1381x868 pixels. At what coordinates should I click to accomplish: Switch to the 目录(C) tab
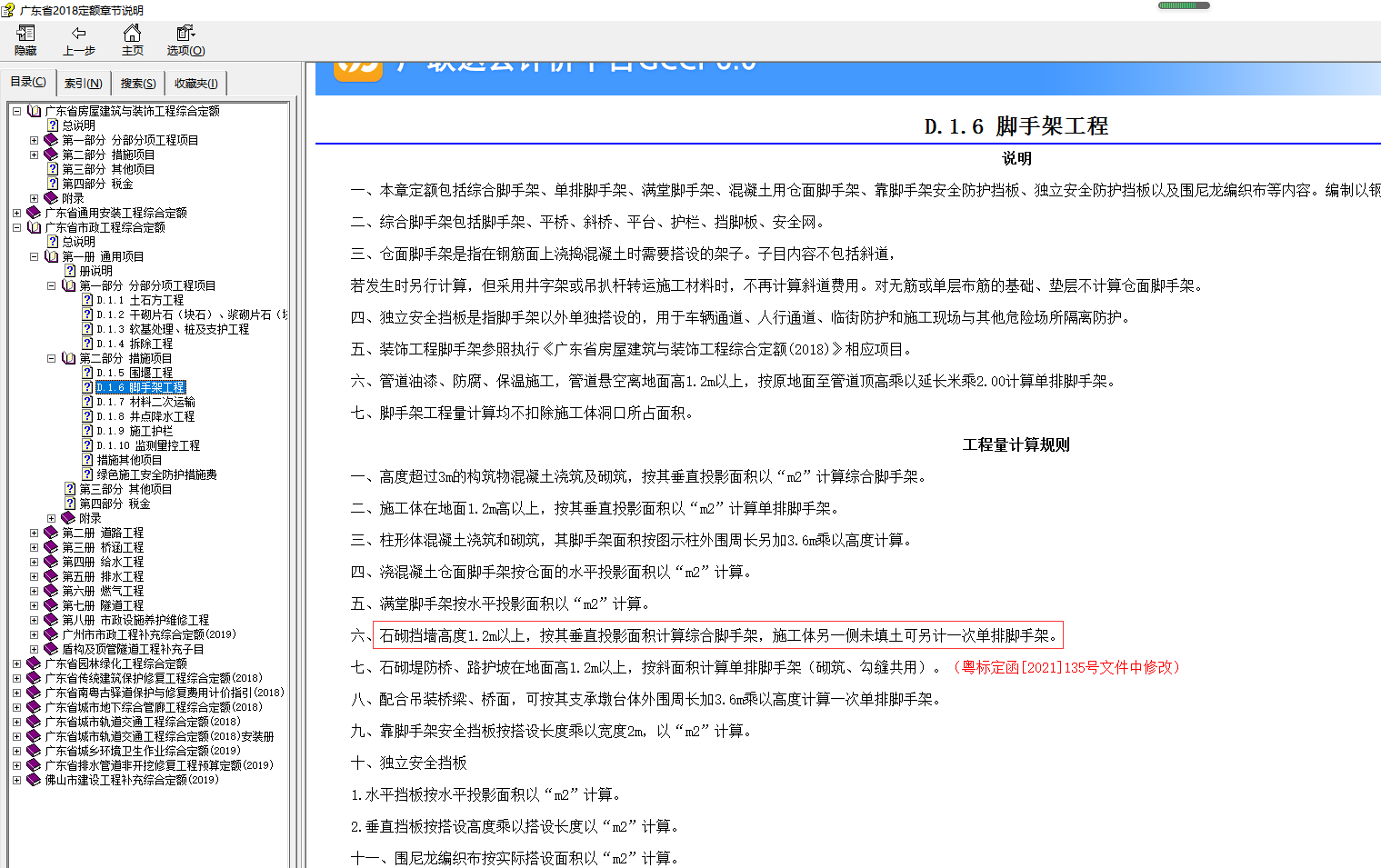click(x=27, y=82)
